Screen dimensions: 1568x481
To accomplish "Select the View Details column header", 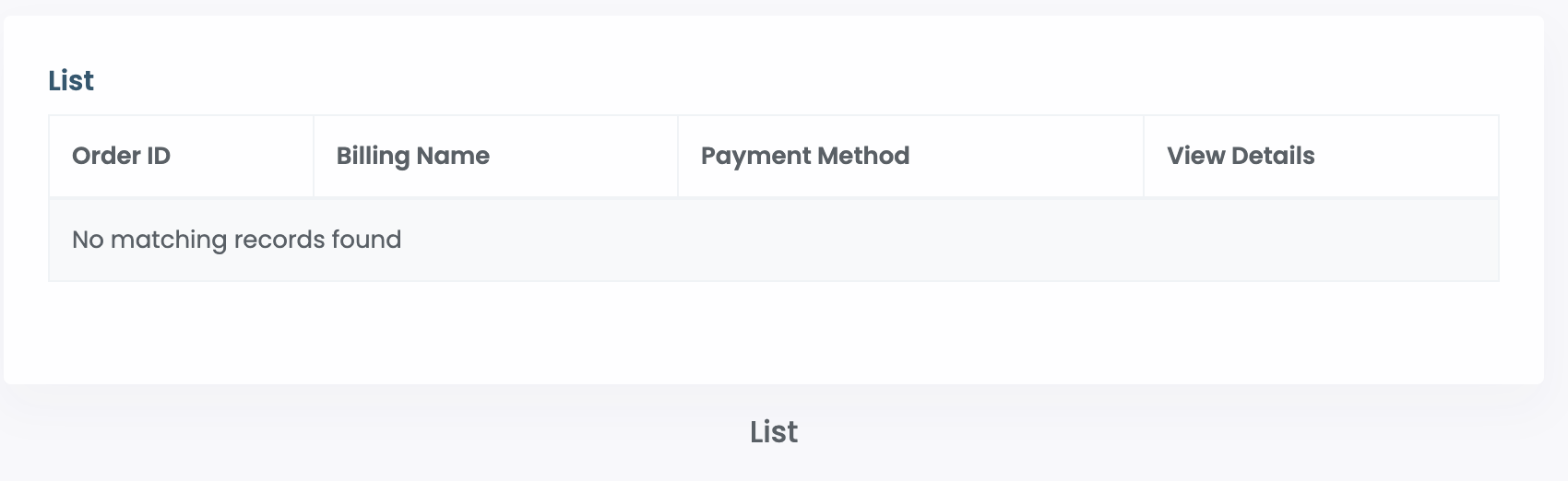I will point(1241,156).
